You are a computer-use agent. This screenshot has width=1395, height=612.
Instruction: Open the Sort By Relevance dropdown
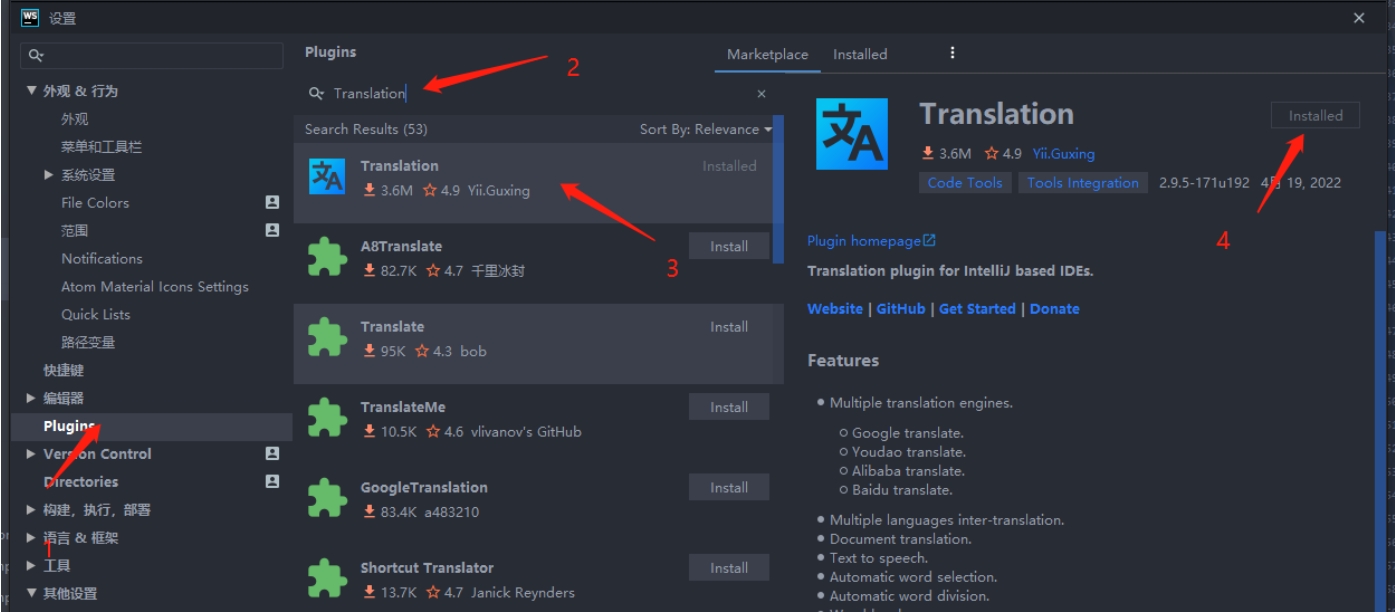(x=706, y=129)
